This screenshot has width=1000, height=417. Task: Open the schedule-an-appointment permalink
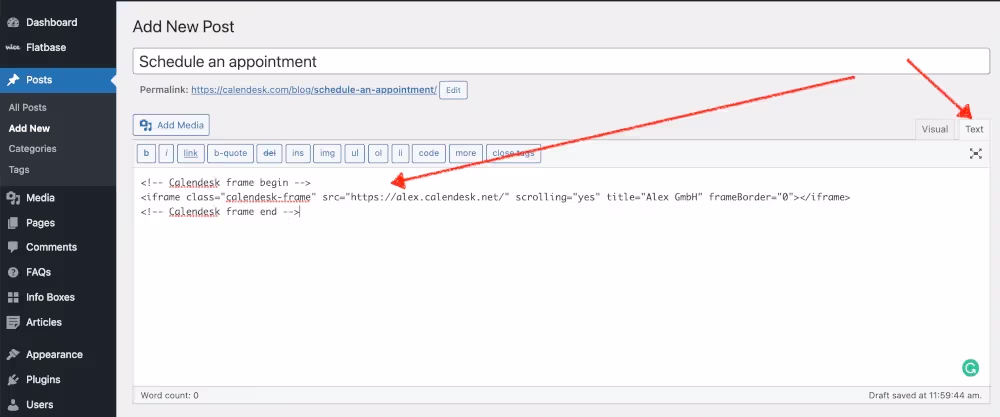pos(313,90)
